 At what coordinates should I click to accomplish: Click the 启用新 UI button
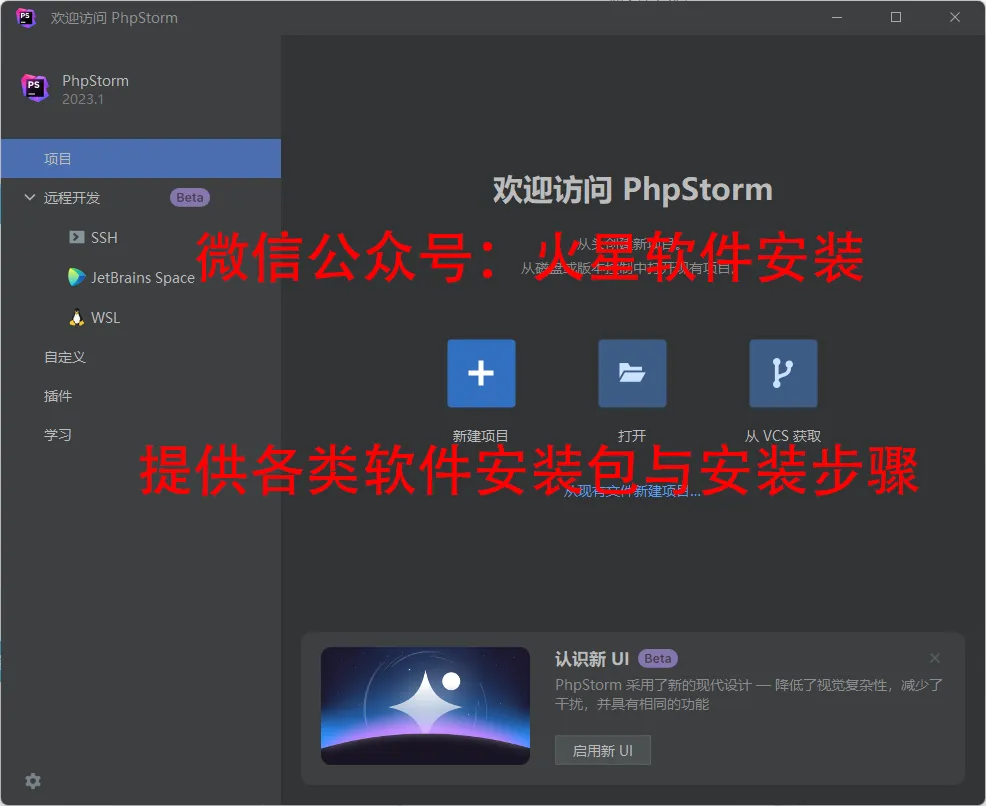pos(602,751)
